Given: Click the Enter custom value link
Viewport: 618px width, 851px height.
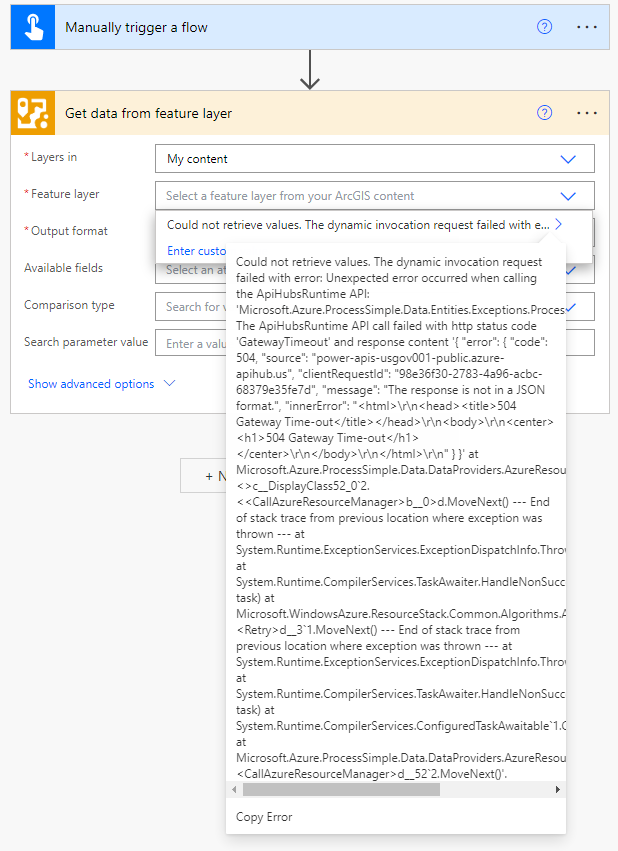Looking at the screenshot, I should 196,251.
